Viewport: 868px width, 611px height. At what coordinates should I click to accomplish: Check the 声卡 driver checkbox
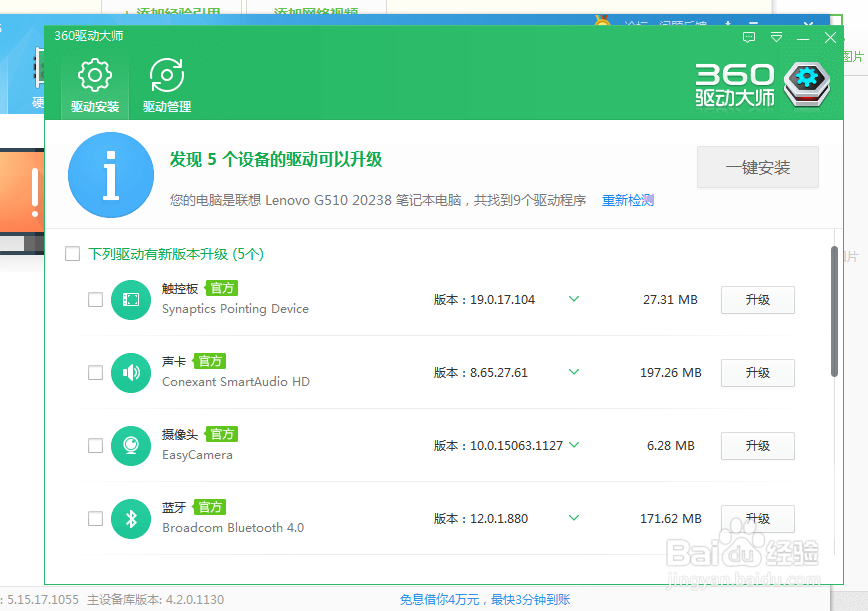(x=95, y=372)
